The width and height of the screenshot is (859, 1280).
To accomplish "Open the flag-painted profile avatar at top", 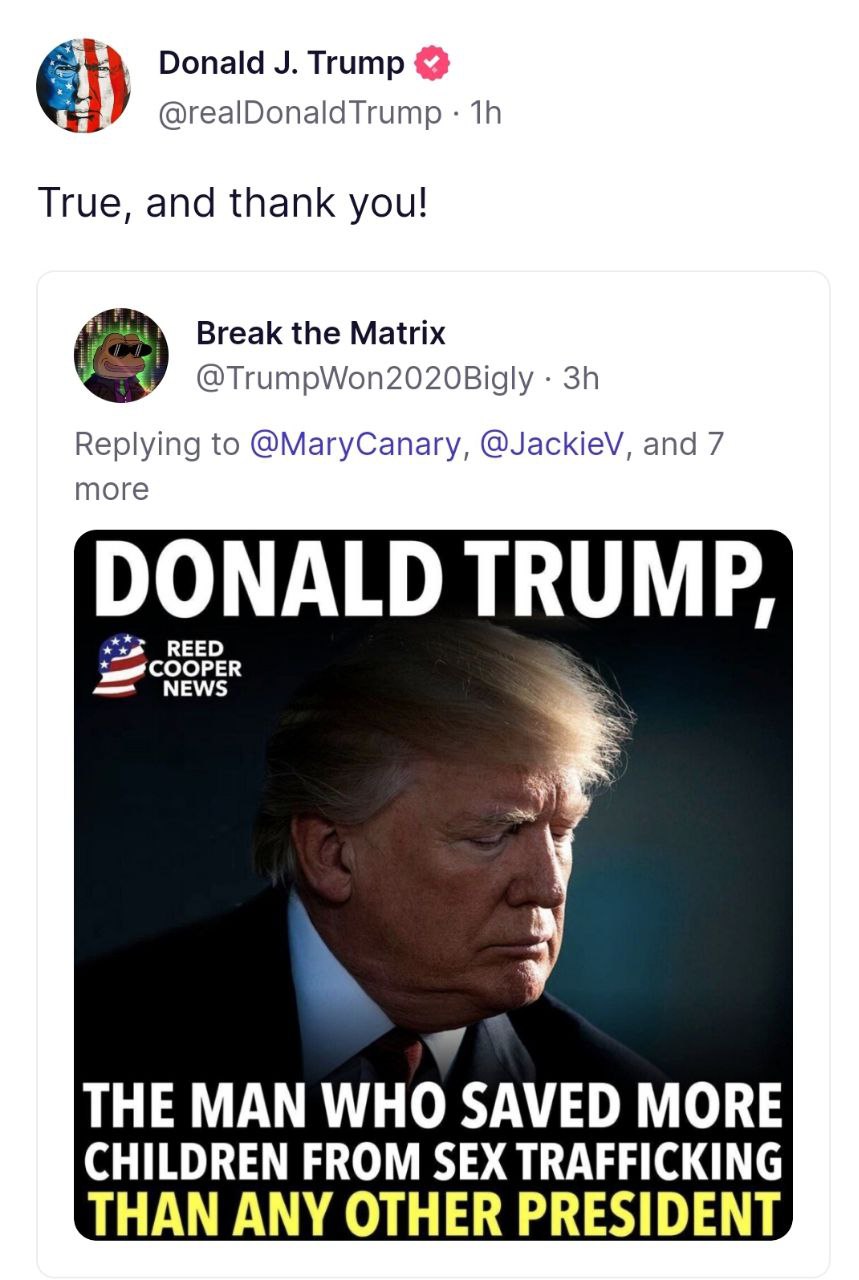I will (83, 86).
